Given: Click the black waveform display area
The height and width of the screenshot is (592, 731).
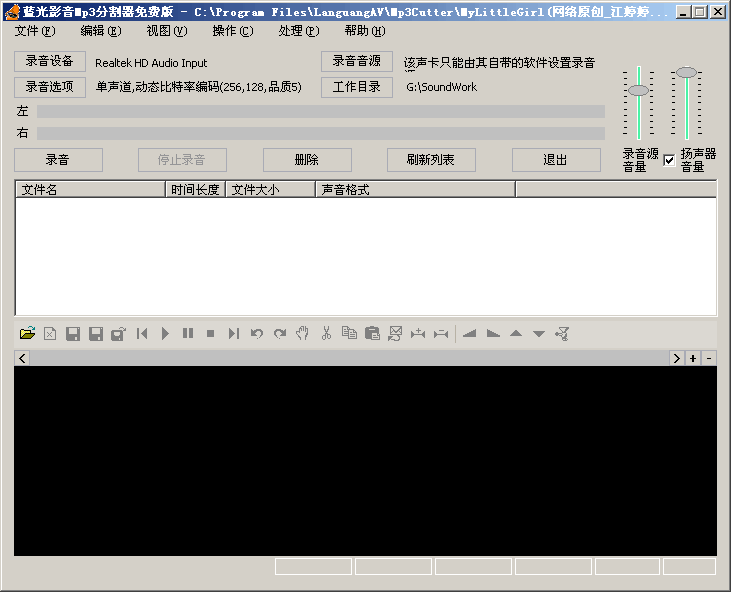Looking at the screenshot, I should (x=365, y=461).
